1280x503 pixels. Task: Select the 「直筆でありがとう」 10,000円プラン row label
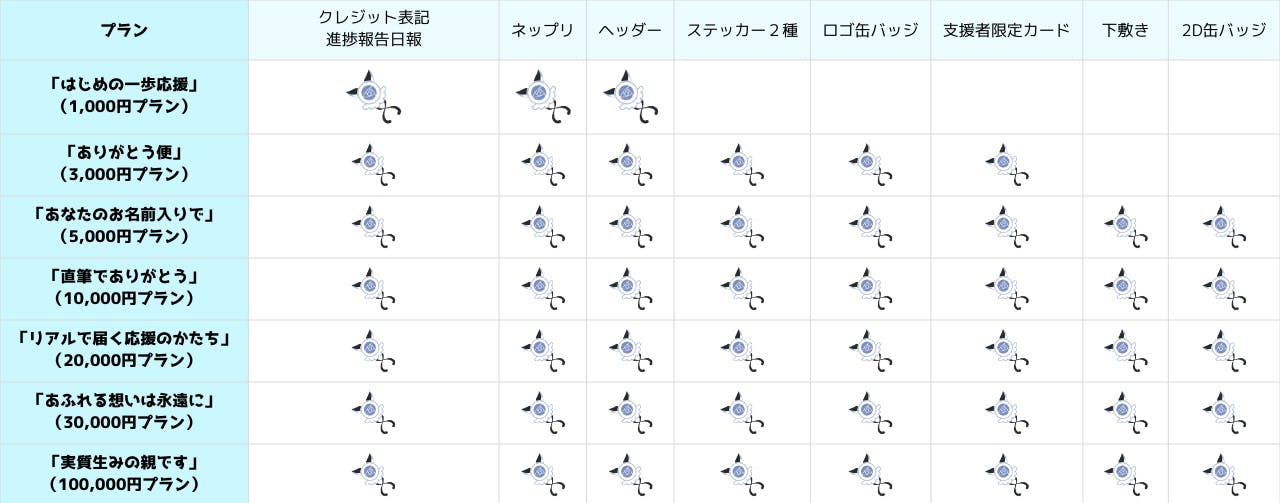tap(124, 288)
